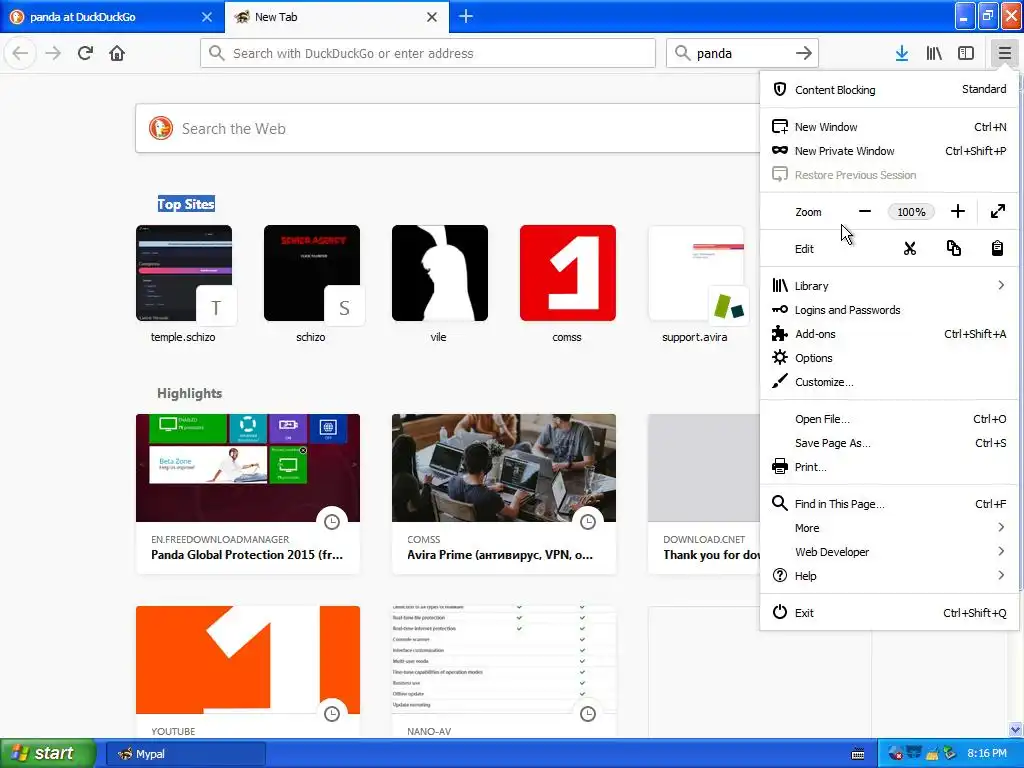
Task: Open a new tab with plus
Action: click(x=466, y=16)
